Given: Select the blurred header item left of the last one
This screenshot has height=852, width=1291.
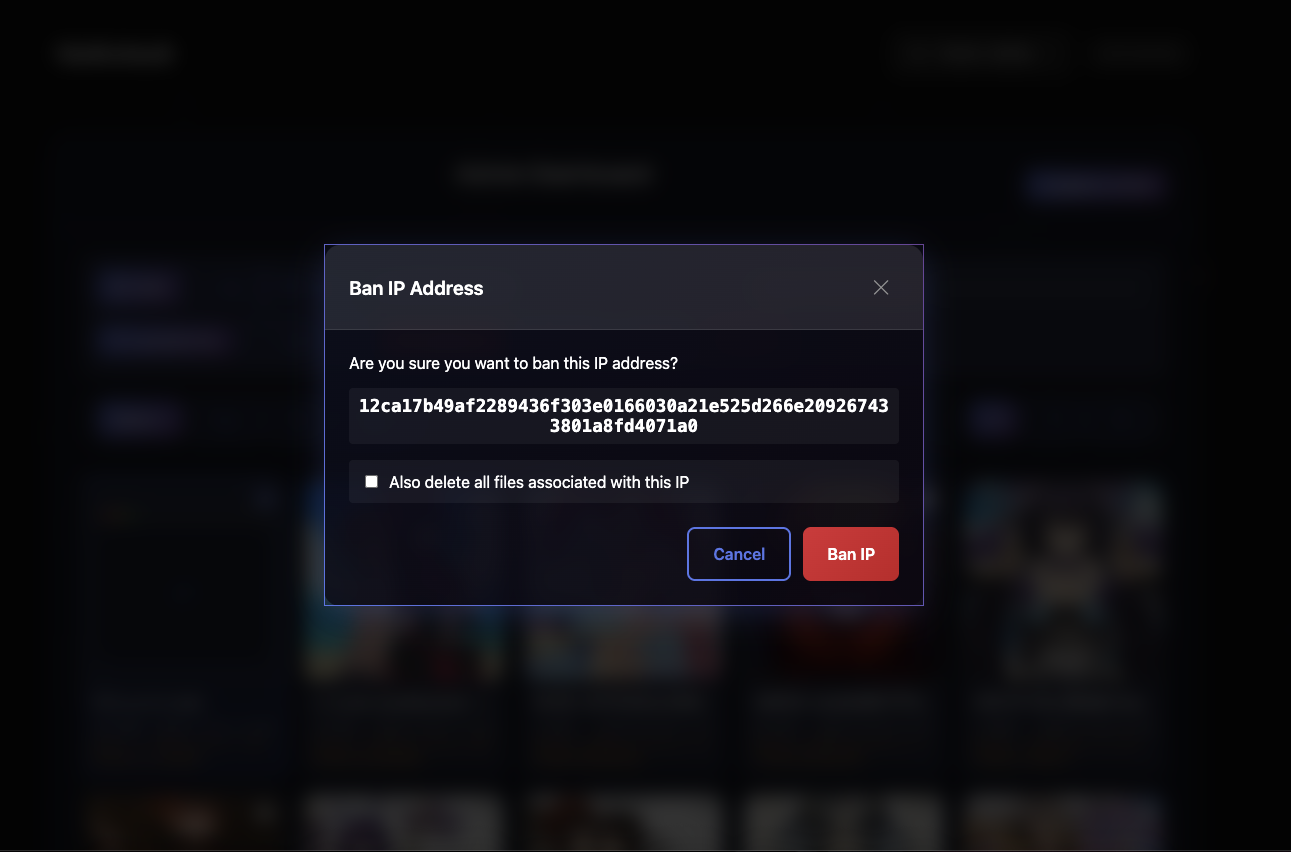Looking at the screenshot, I should pos(977,53).
